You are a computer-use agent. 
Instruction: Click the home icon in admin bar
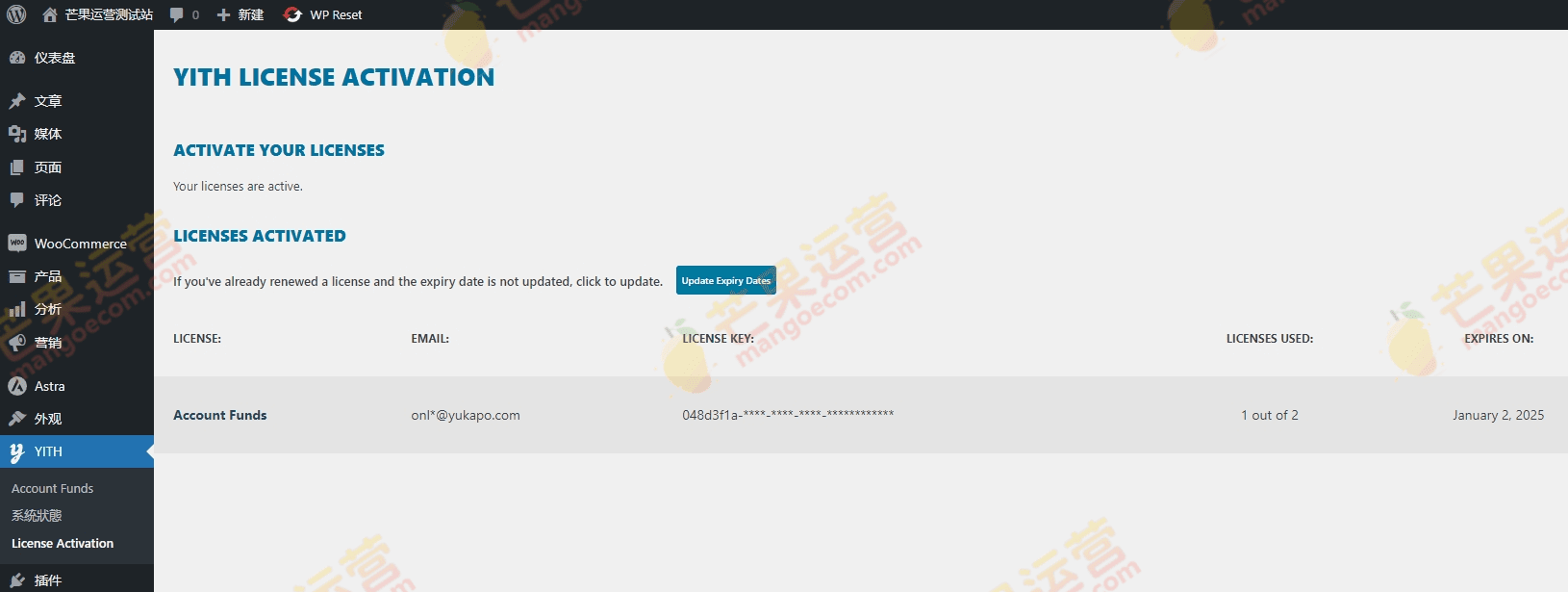click(x=50, y=14)
